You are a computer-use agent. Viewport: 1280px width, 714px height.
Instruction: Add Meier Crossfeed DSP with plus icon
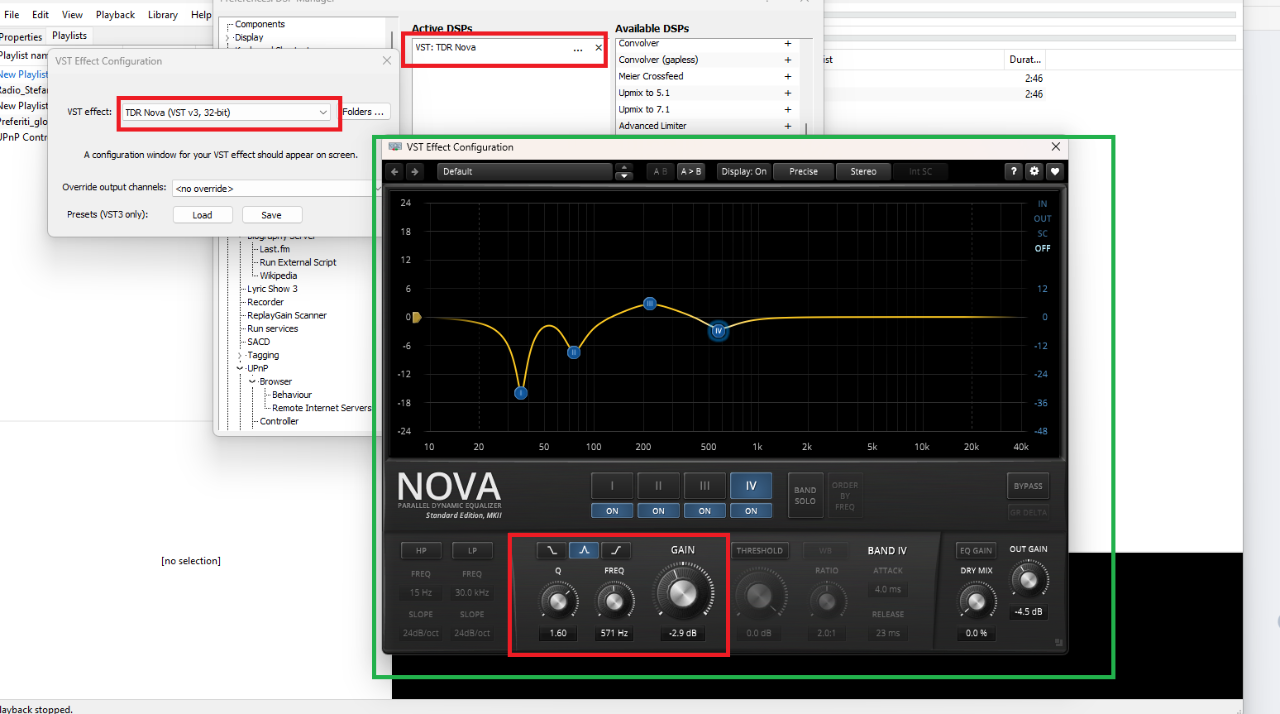(x=788, y=76)
